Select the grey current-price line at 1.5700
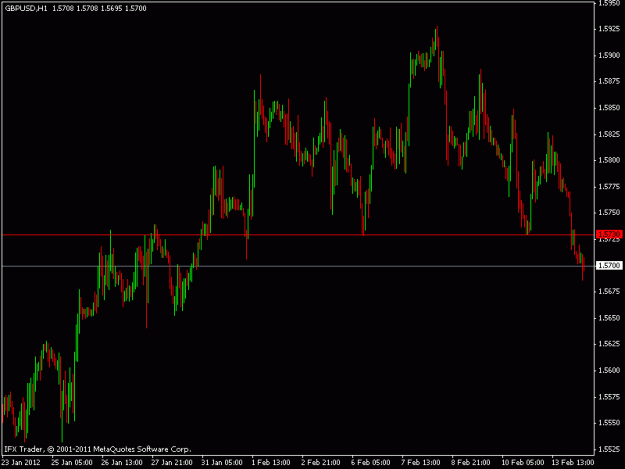Image resolution: width=625 pixels, height=469 pixels. [298, 266]
